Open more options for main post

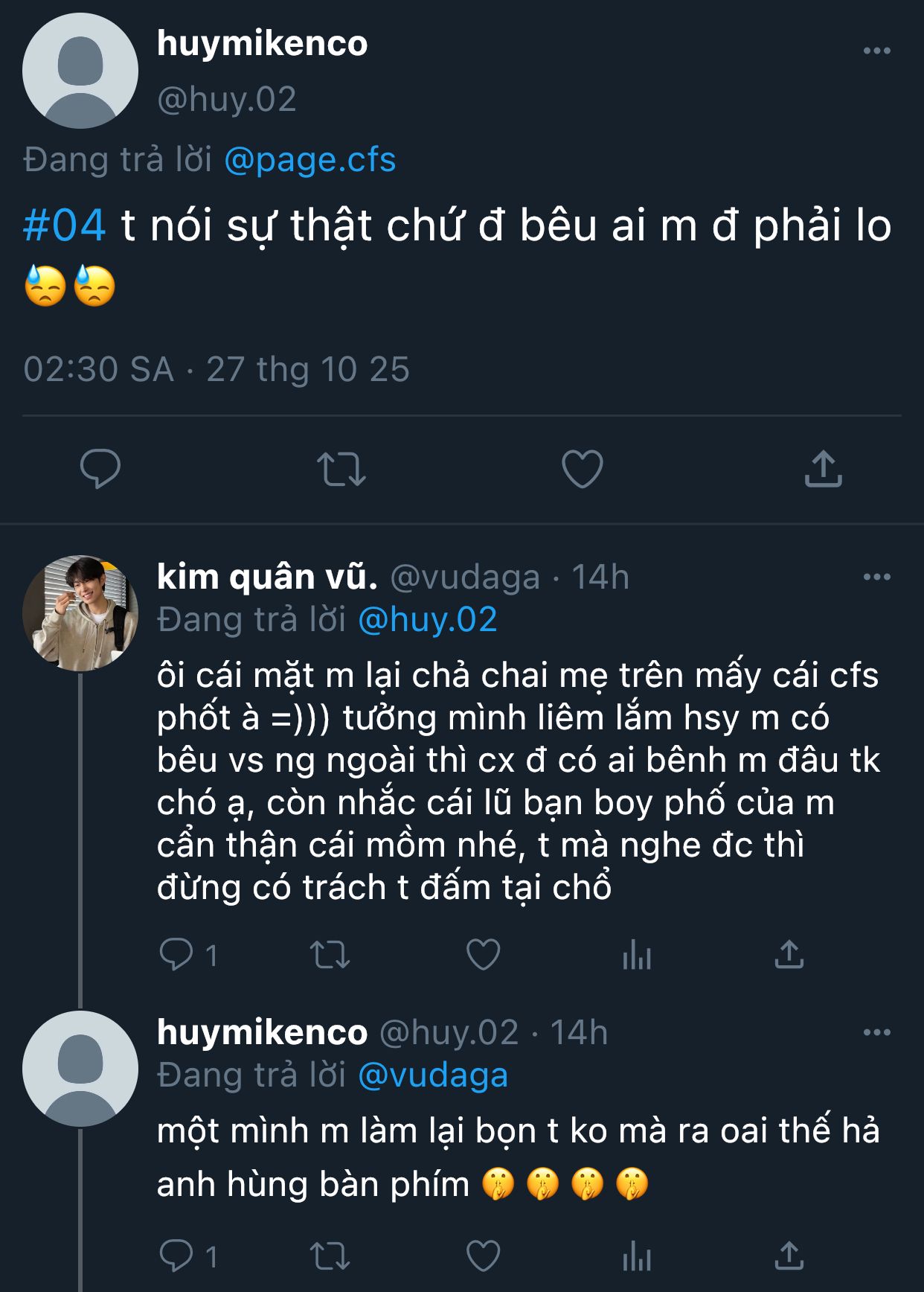click(x=876, y=51)
